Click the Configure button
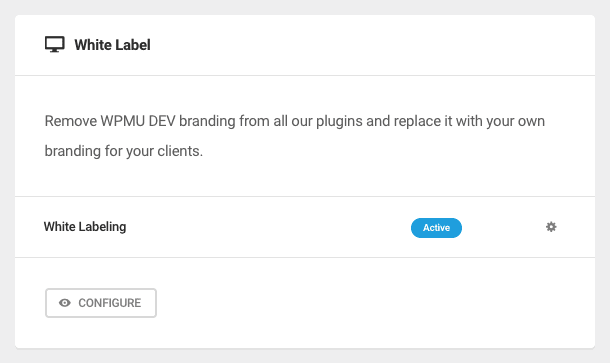Image resolution: width=610 pixels, height=363 pixels. (x=101, y=303)
